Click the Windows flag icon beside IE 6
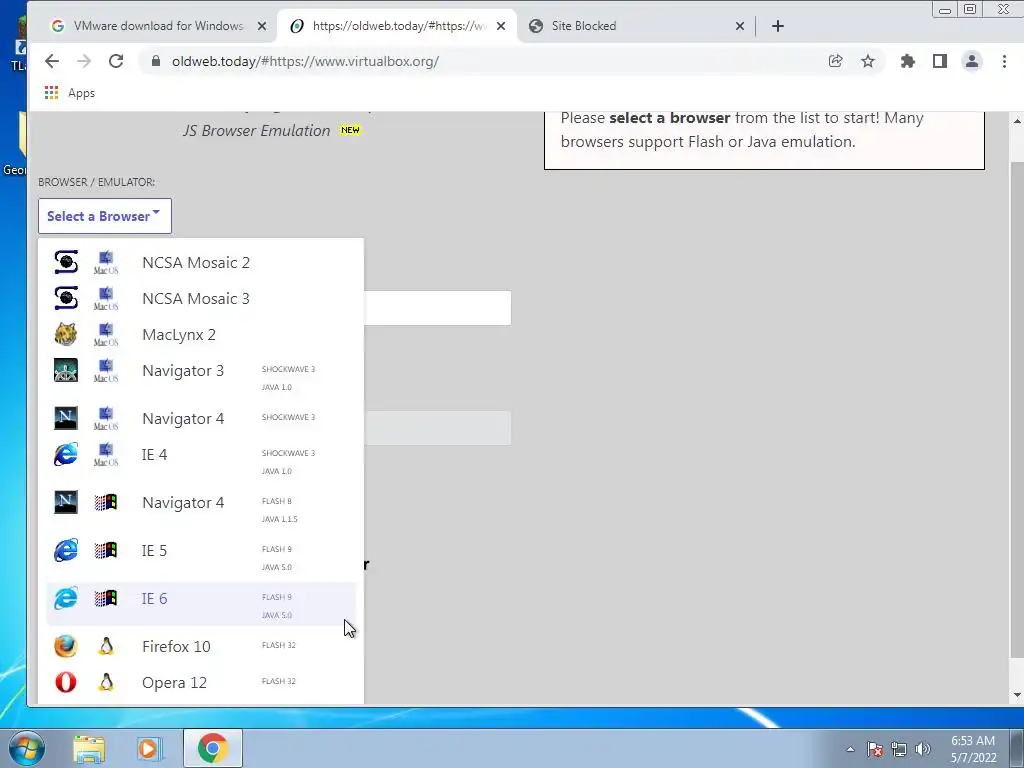The image size is (1024, 768). (x=106, y=598)
